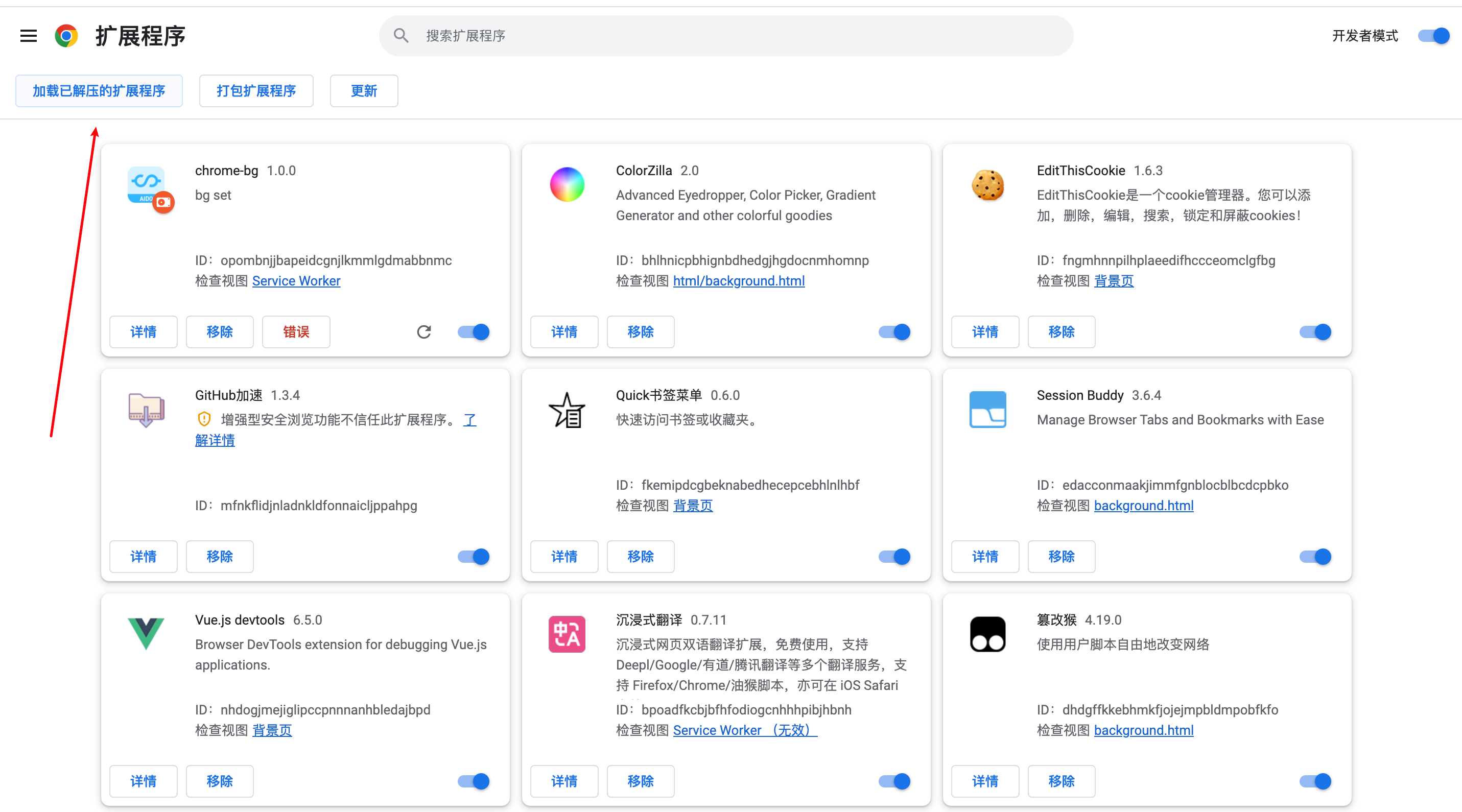1462x812 pixels.
Task: Inspect 沉浸式翻译 Service Worker (无效) link
Action: click(745, 730)
